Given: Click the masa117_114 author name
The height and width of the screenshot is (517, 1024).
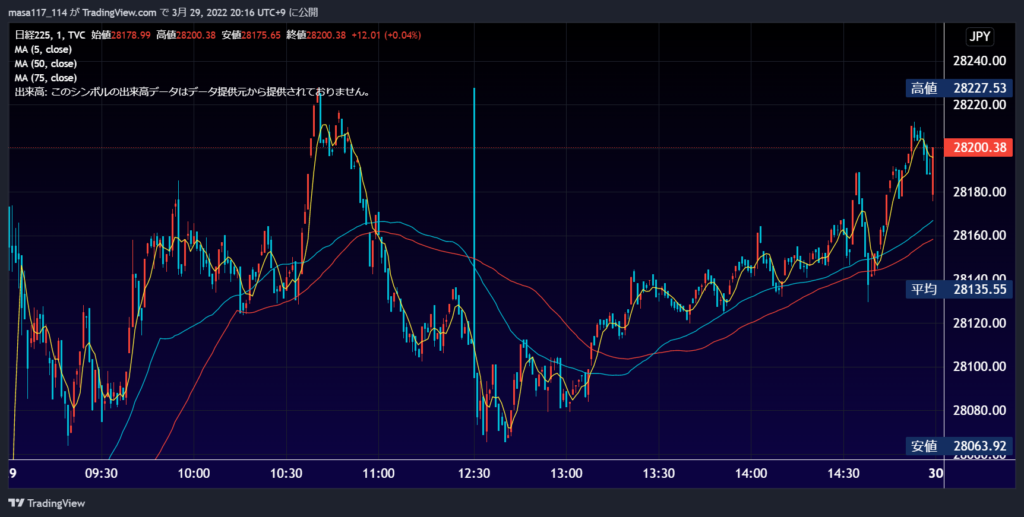Looking at the screenshot, I should pyautogui.click(x=37, y=12).
